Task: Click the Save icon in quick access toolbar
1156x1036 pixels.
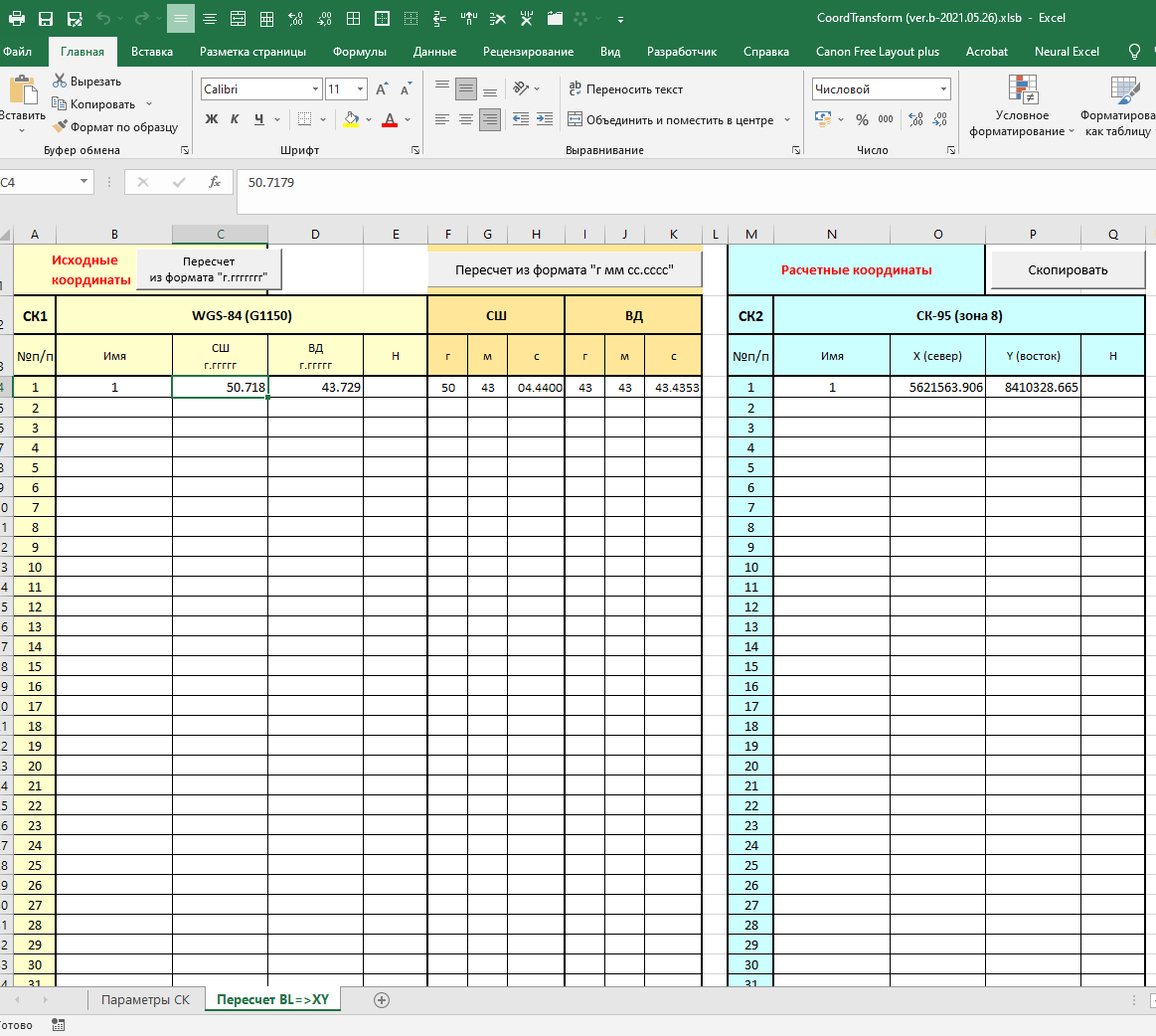Action: point(46,19)
